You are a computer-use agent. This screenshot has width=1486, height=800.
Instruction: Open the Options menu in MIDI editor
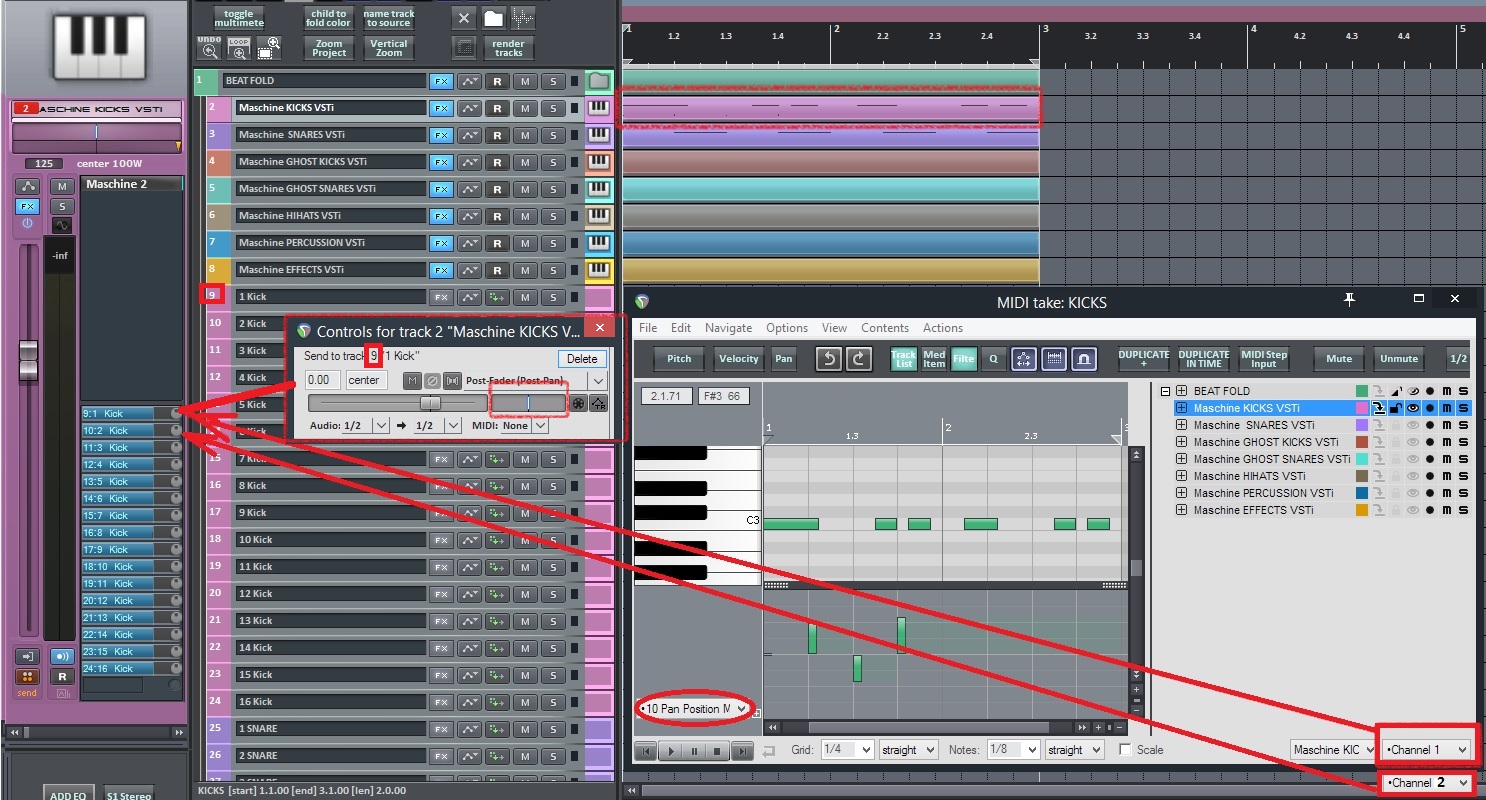pos(787,328)
